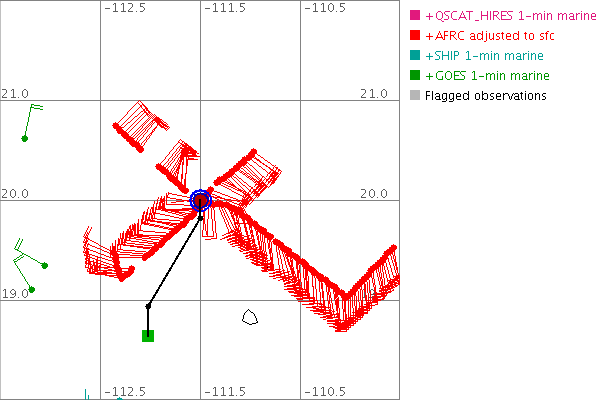Click the small black island outline
Image resolution: width=600 pixels, height=400 pixels.
250,318
